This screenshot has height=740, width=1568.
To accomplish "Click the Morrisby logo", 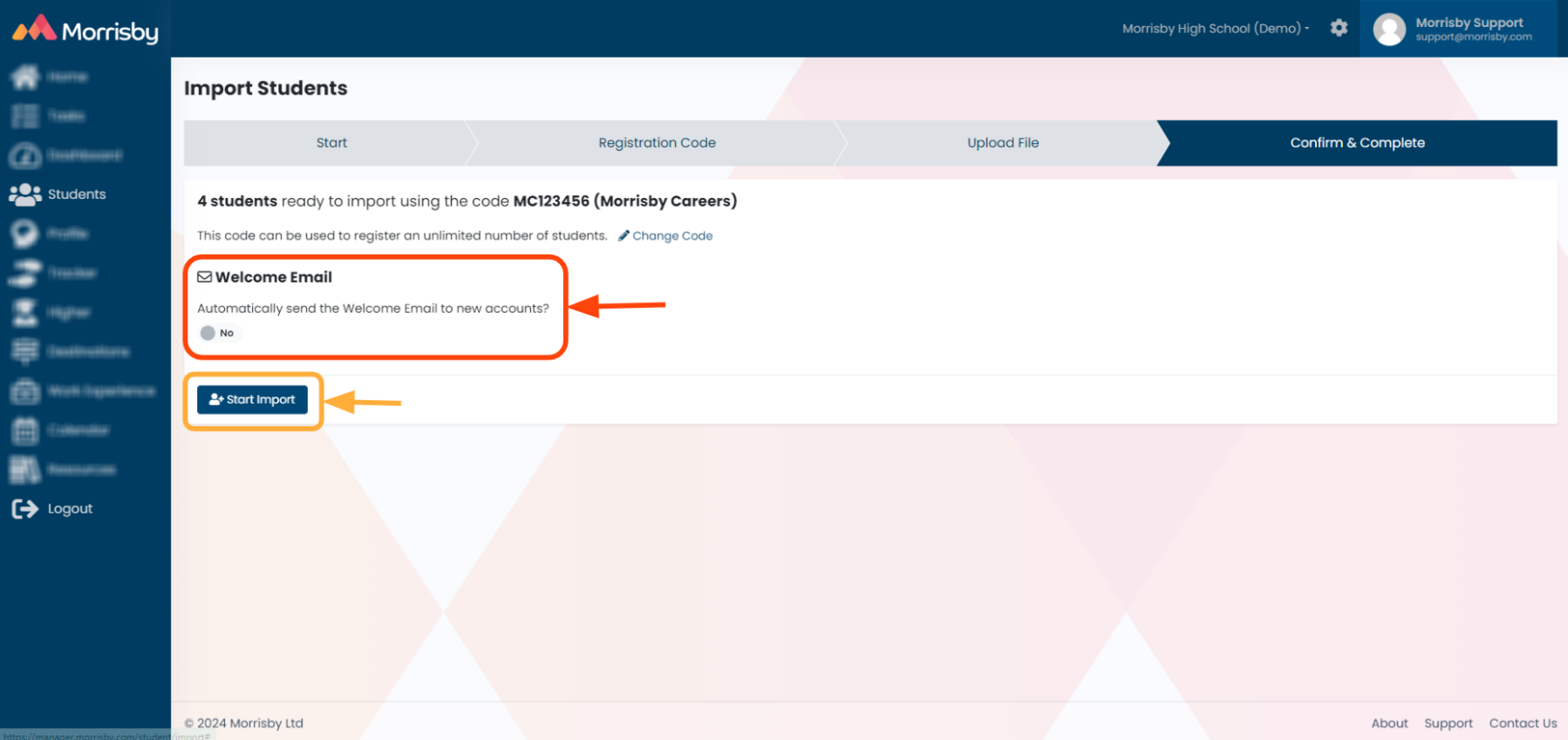I will (85, 31).
